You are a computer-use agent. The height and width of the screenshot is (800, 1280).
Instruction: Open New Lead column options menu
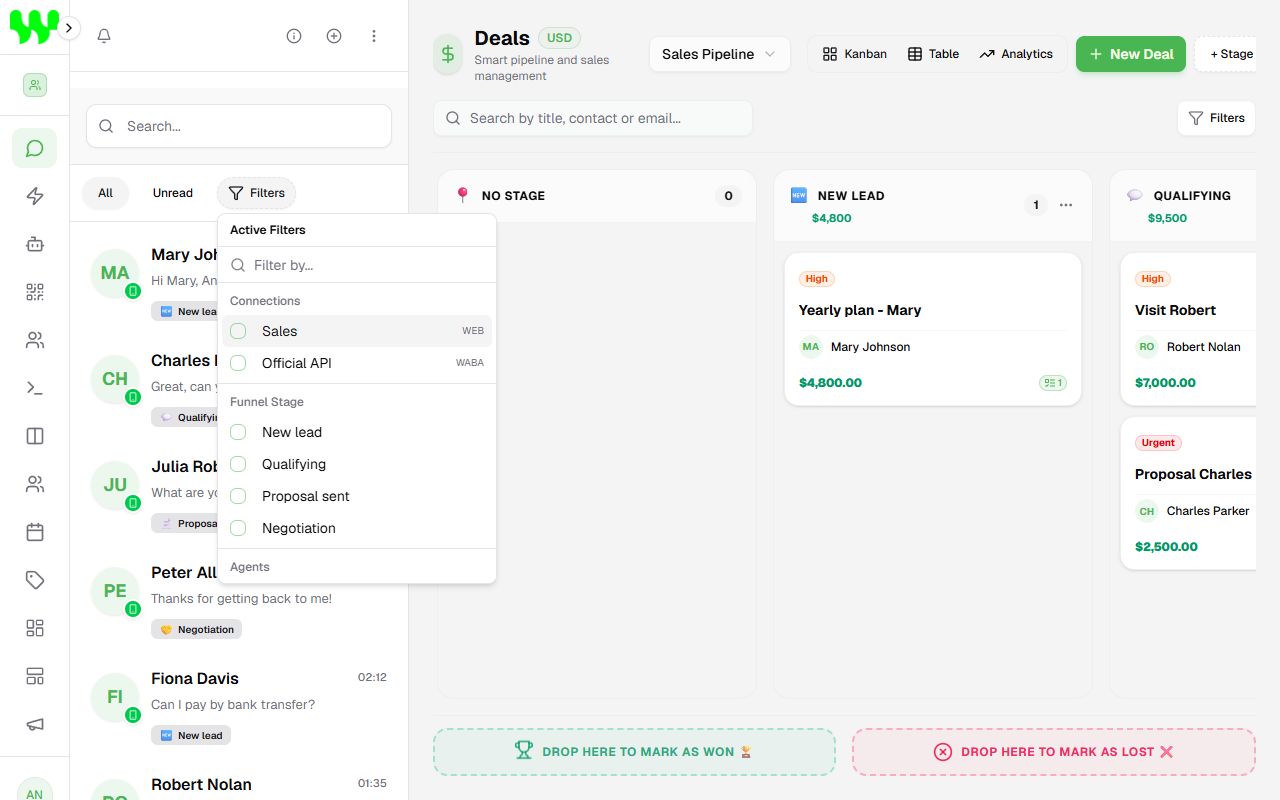[1066, 205]
